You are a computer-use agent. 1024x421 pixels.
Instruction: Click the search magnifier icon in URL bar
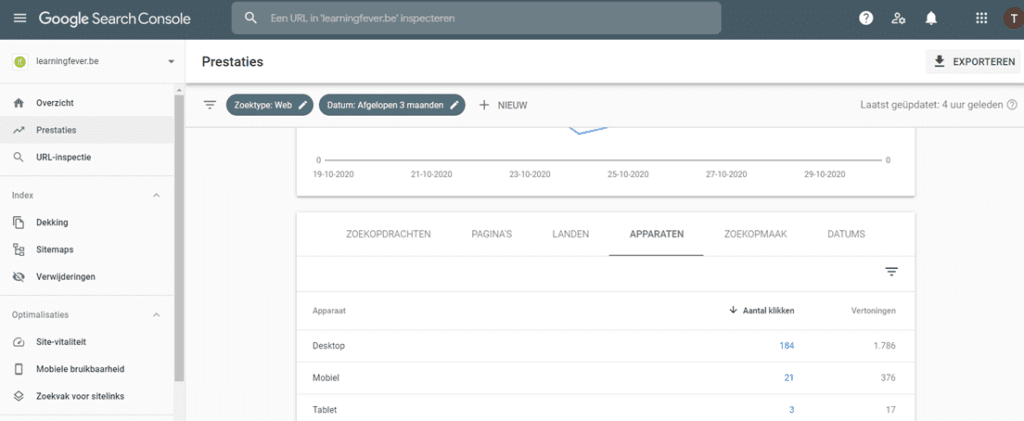point(251,18)
